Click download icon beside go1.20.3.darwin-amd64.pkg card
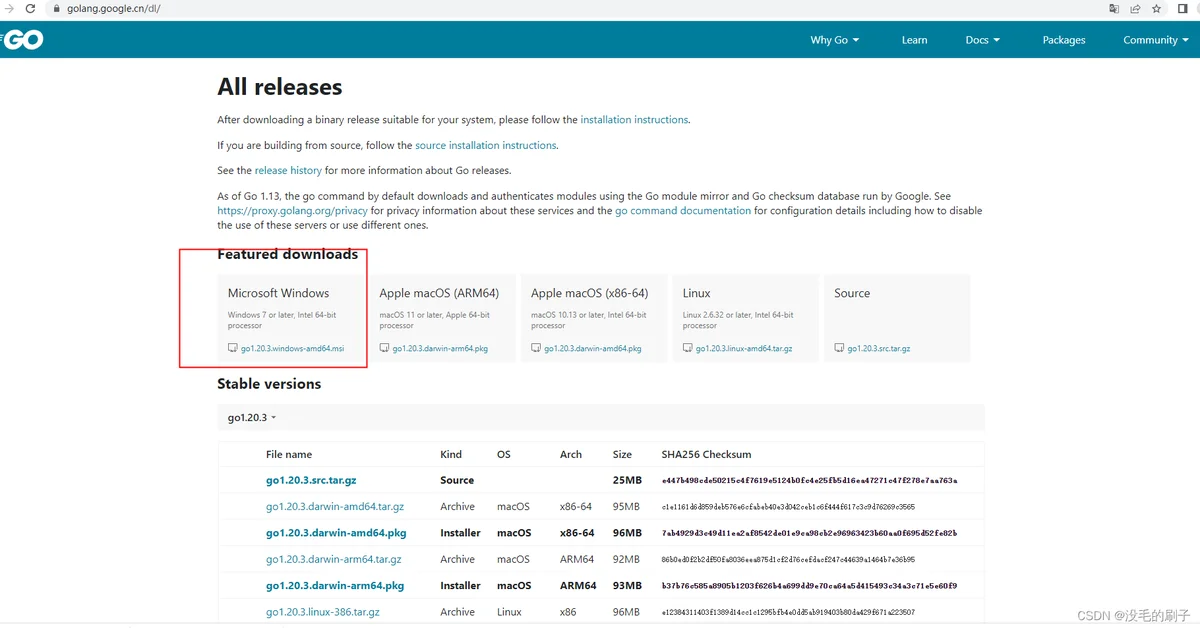 pyautogui.click(x=536, y=349)
